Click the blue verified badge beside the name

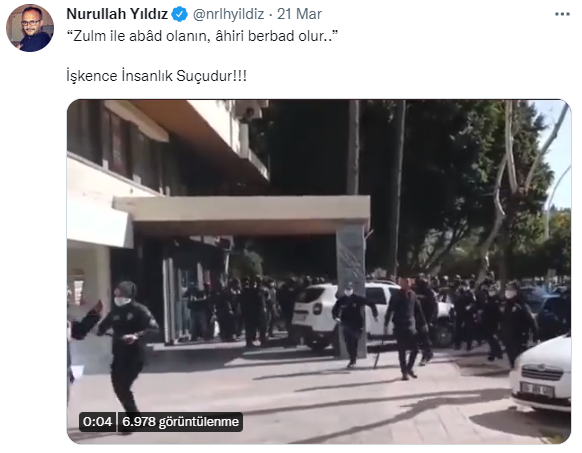(180, 14)
